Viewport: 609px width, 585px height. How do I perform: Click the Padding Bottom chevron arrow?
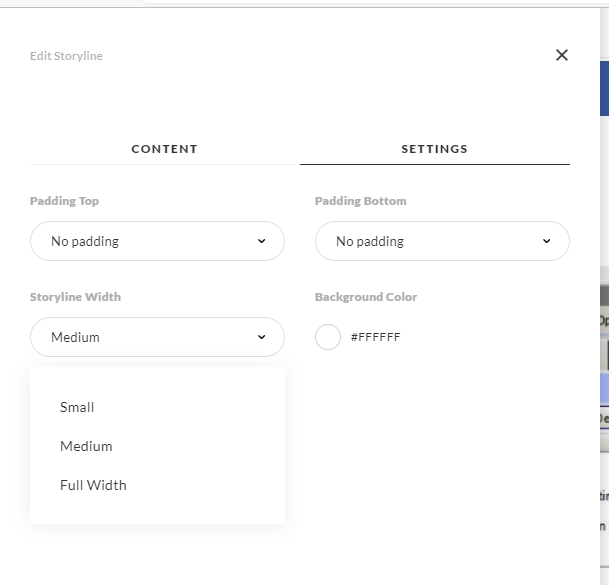coord(546,241)
